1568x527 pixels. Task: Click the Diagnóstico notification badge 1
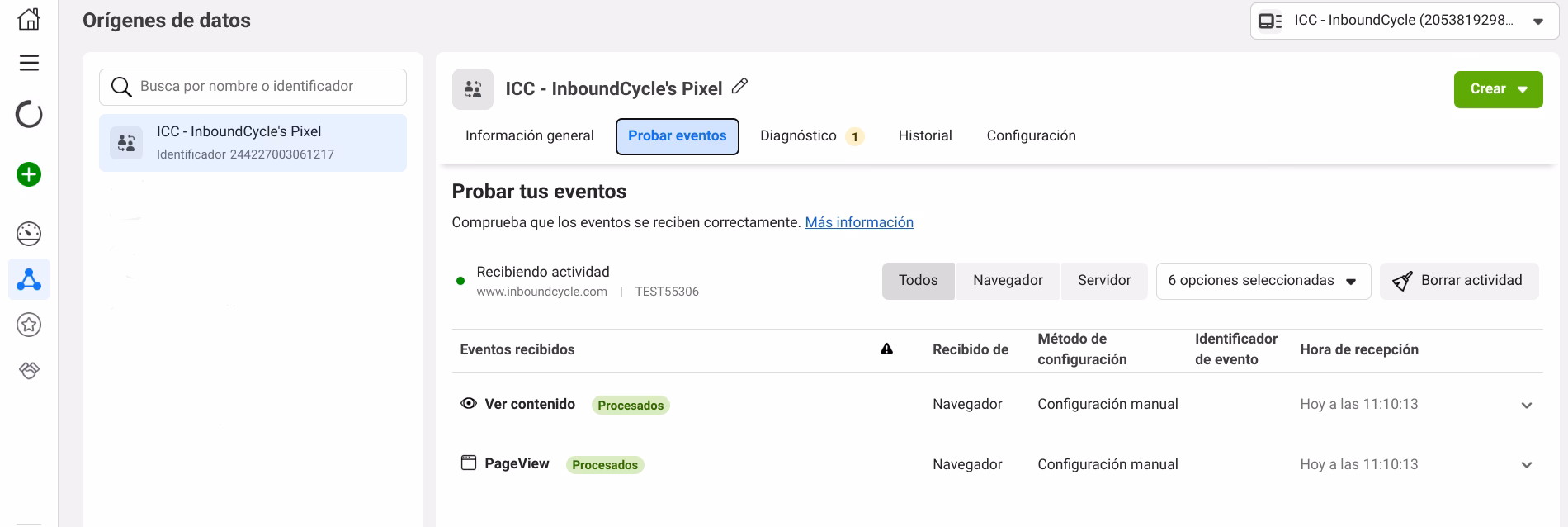tap(855, 136)
